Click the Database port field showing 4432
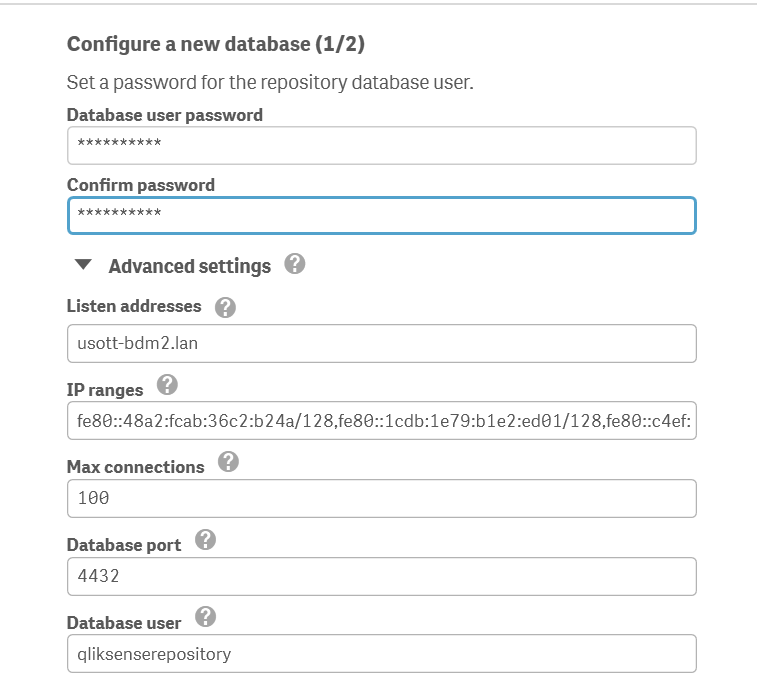 pos(381,576)
